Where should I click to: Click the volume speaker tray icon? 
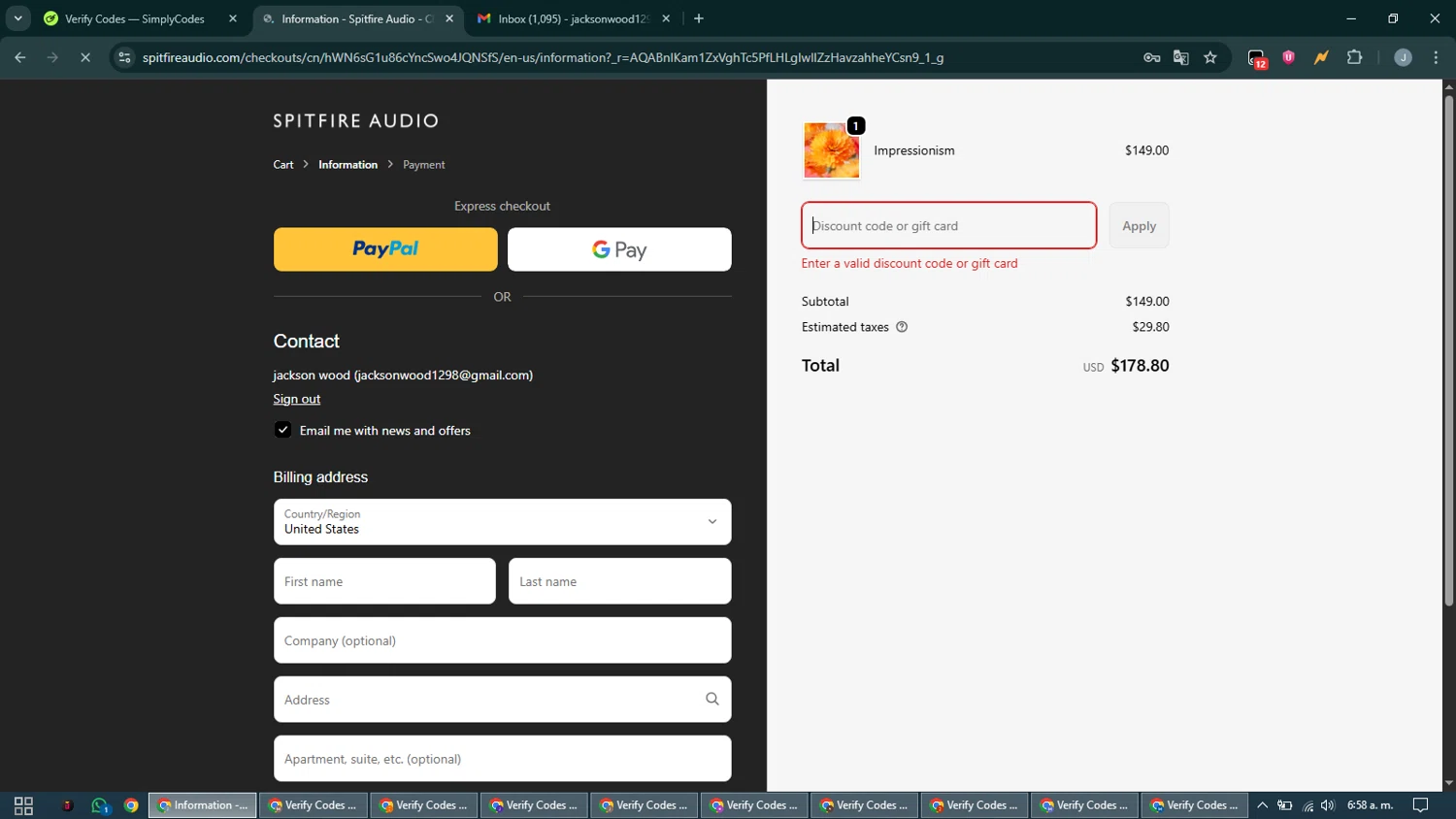point(1328,805)
